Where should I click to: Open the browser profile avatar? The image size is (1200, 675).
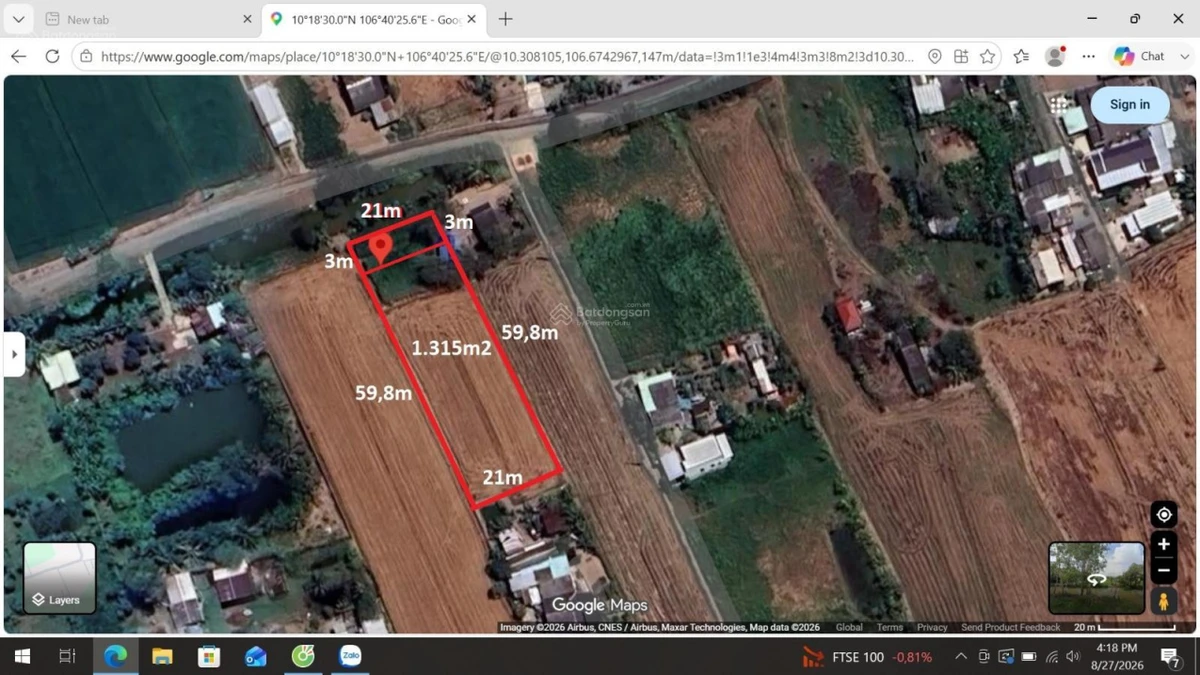[x=1055, y=57]
